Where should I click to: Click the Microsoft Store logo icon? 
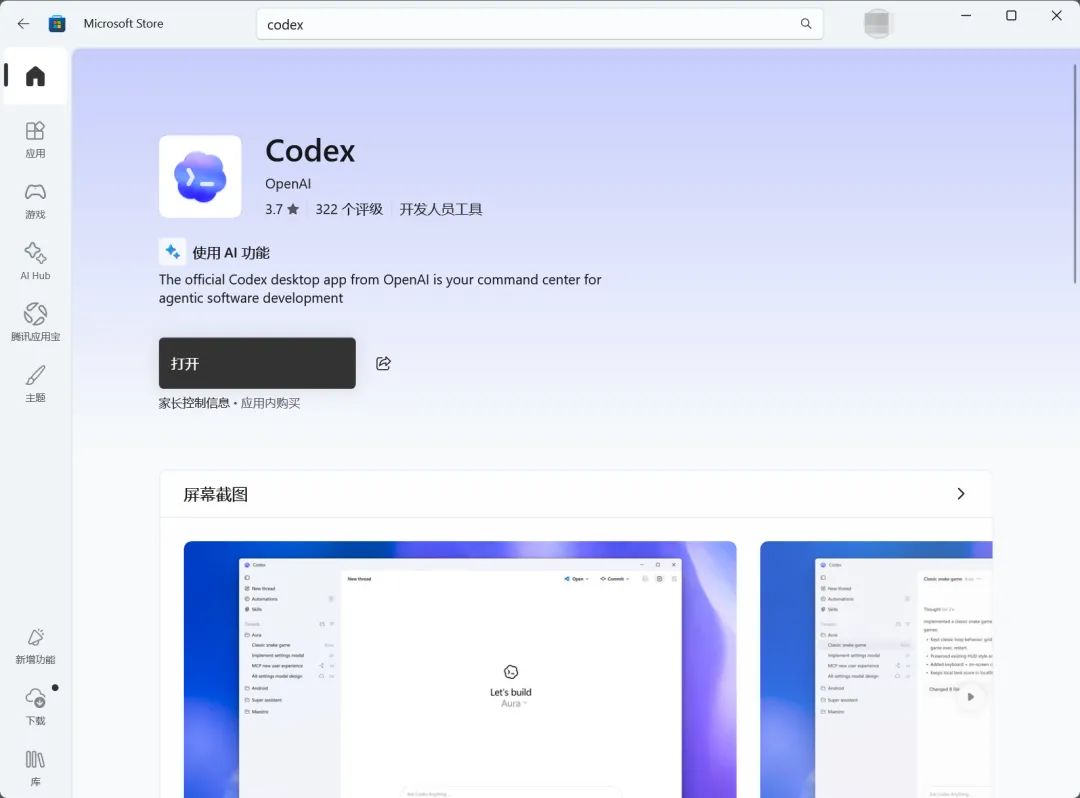click(57, 24)
